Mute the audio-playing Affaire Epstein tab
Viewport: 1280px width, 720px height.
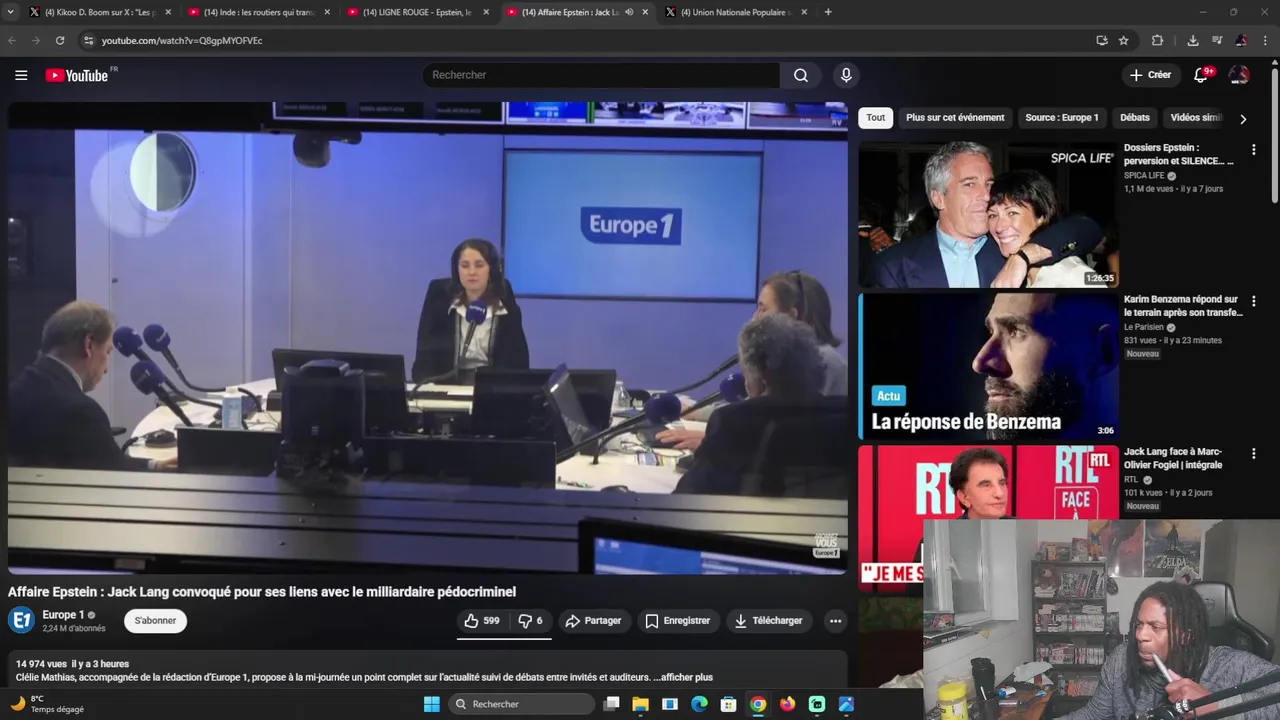629,12
